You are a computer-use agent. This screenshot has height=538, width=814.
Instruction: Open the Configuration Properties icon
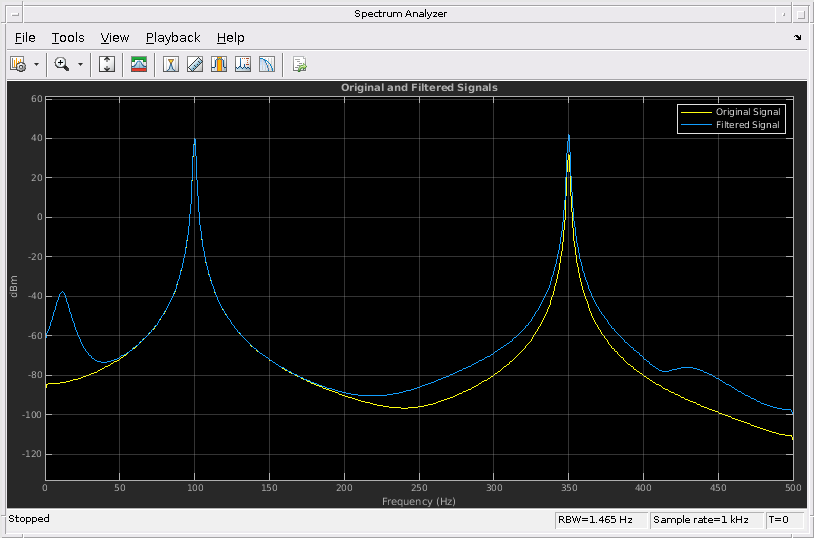pyautogui.click(x=18, y=64)
